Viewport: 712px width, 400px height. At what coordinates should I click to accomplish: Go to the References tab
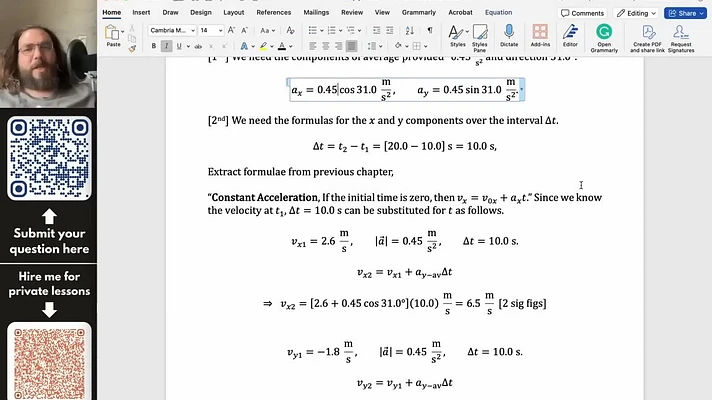point(273,12)
